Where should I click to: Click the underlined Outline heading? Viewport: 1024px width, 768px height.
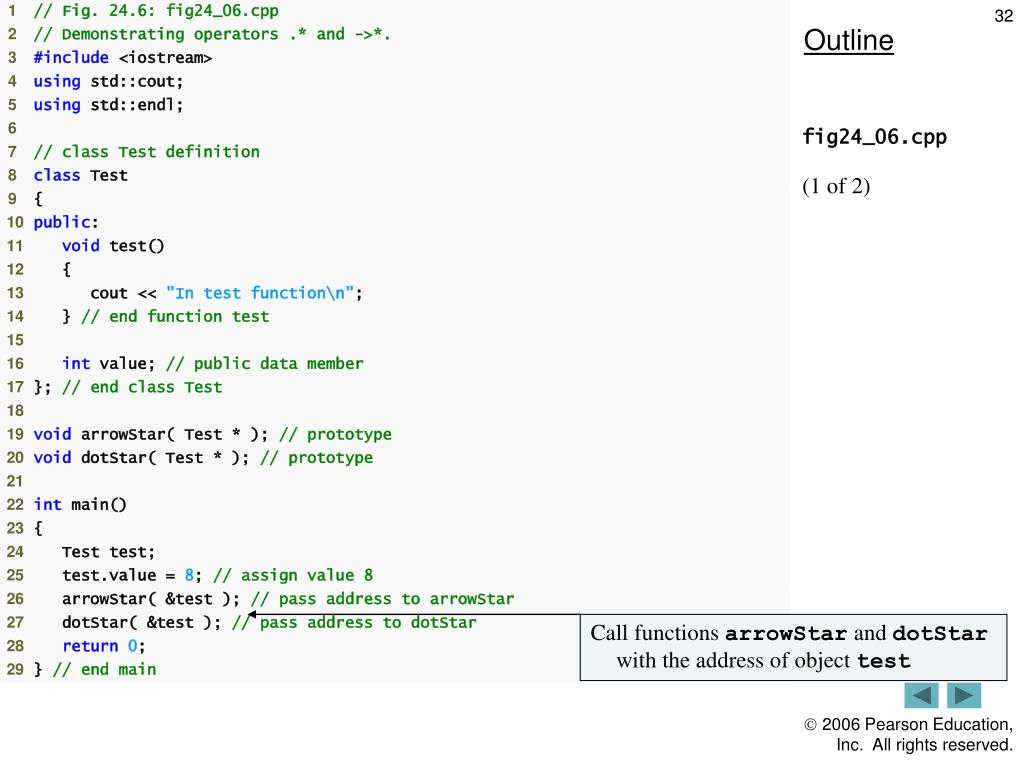point(848,40)
